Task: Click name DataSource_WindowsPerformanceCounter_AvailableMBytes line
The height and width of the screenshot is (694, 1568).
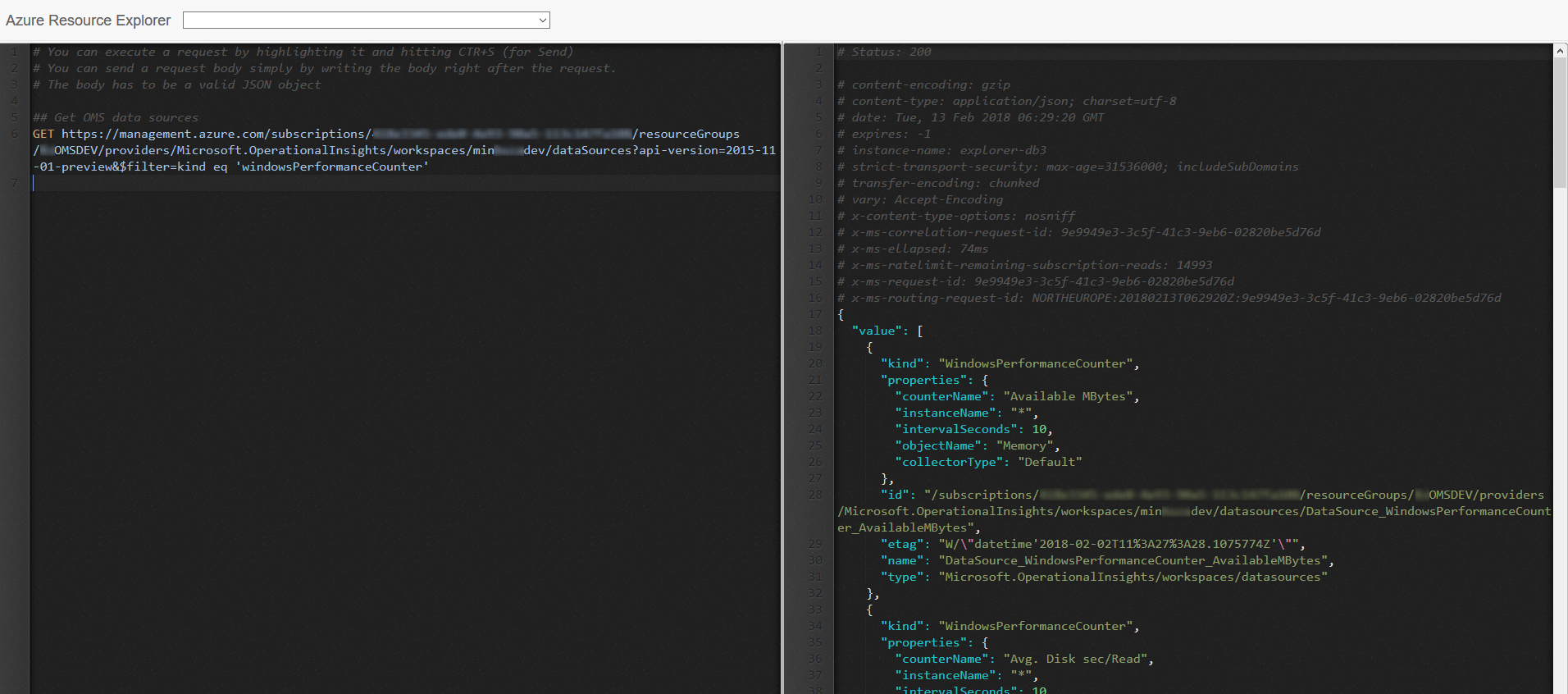Action: click(x=1107, y=560)
